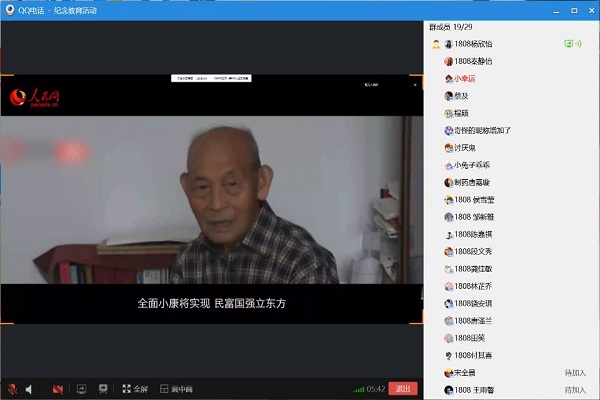Screen dimensions: 600x400
Task: Close the embedded video using its X
Action: pos(416,86)
